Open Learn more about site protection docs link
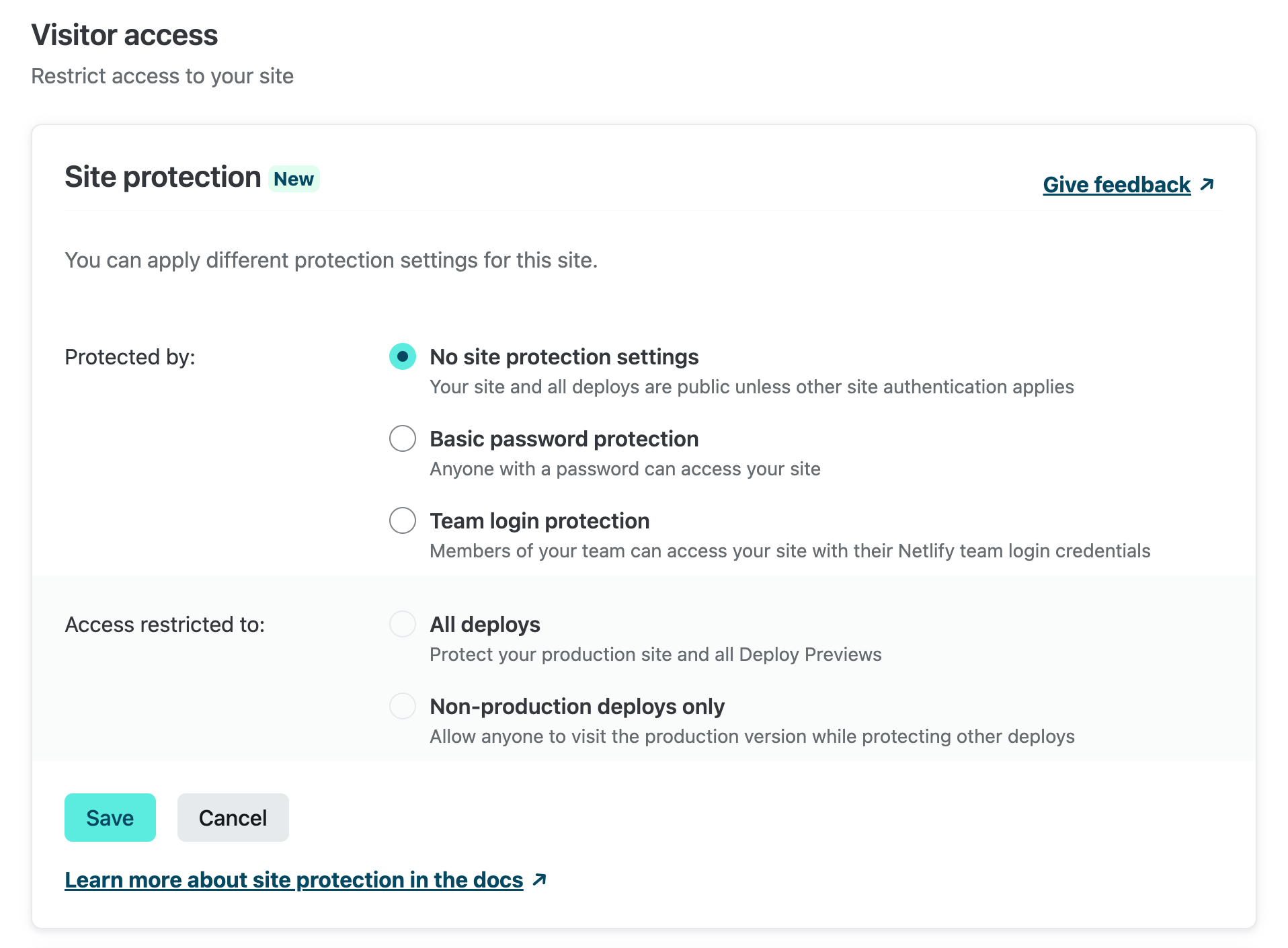The image size is (1288, 948). click(294, 879)
